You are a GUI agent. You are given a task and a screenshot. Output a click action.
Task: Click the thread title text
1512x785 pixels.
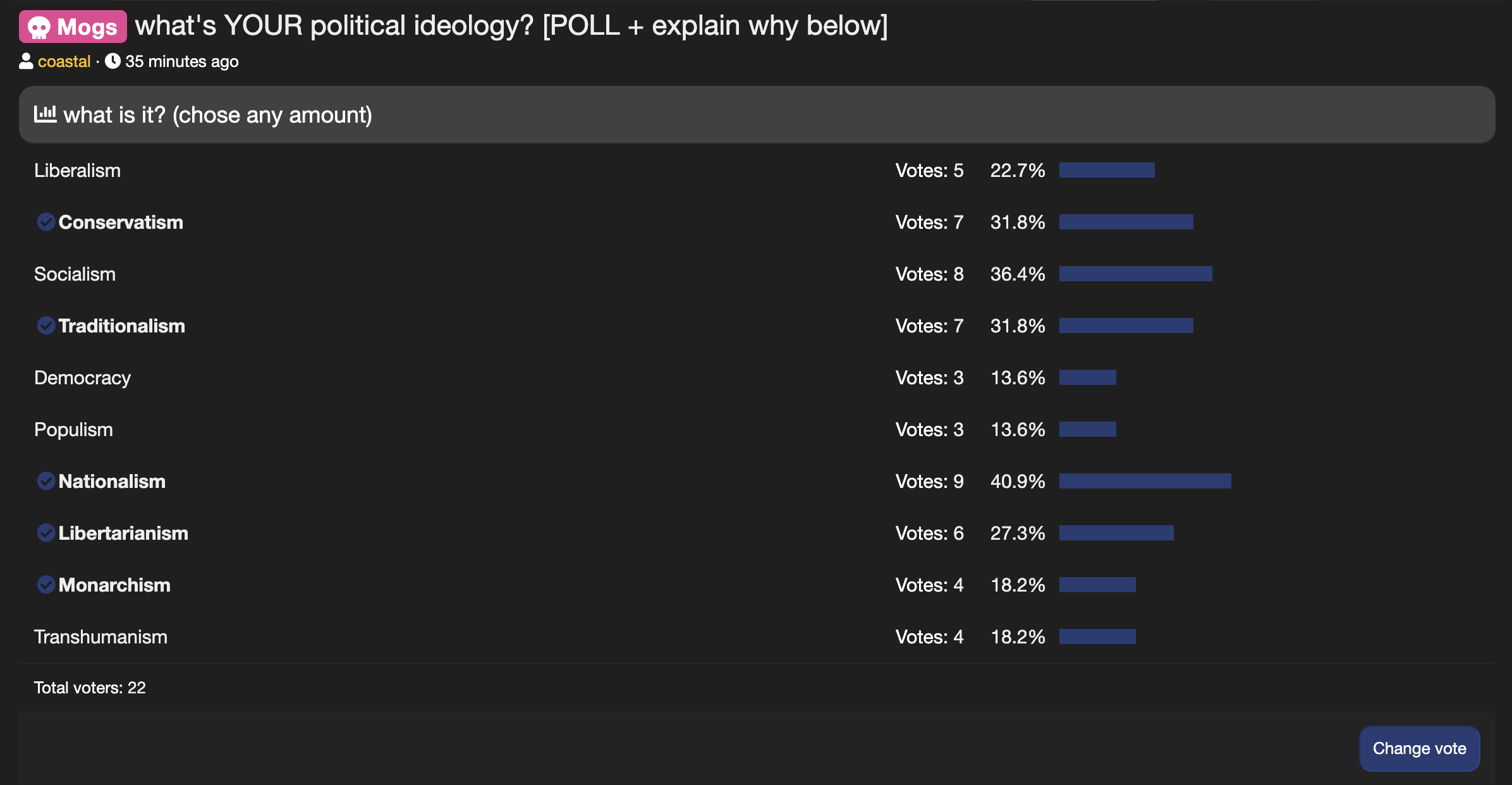tap(511, 26)
